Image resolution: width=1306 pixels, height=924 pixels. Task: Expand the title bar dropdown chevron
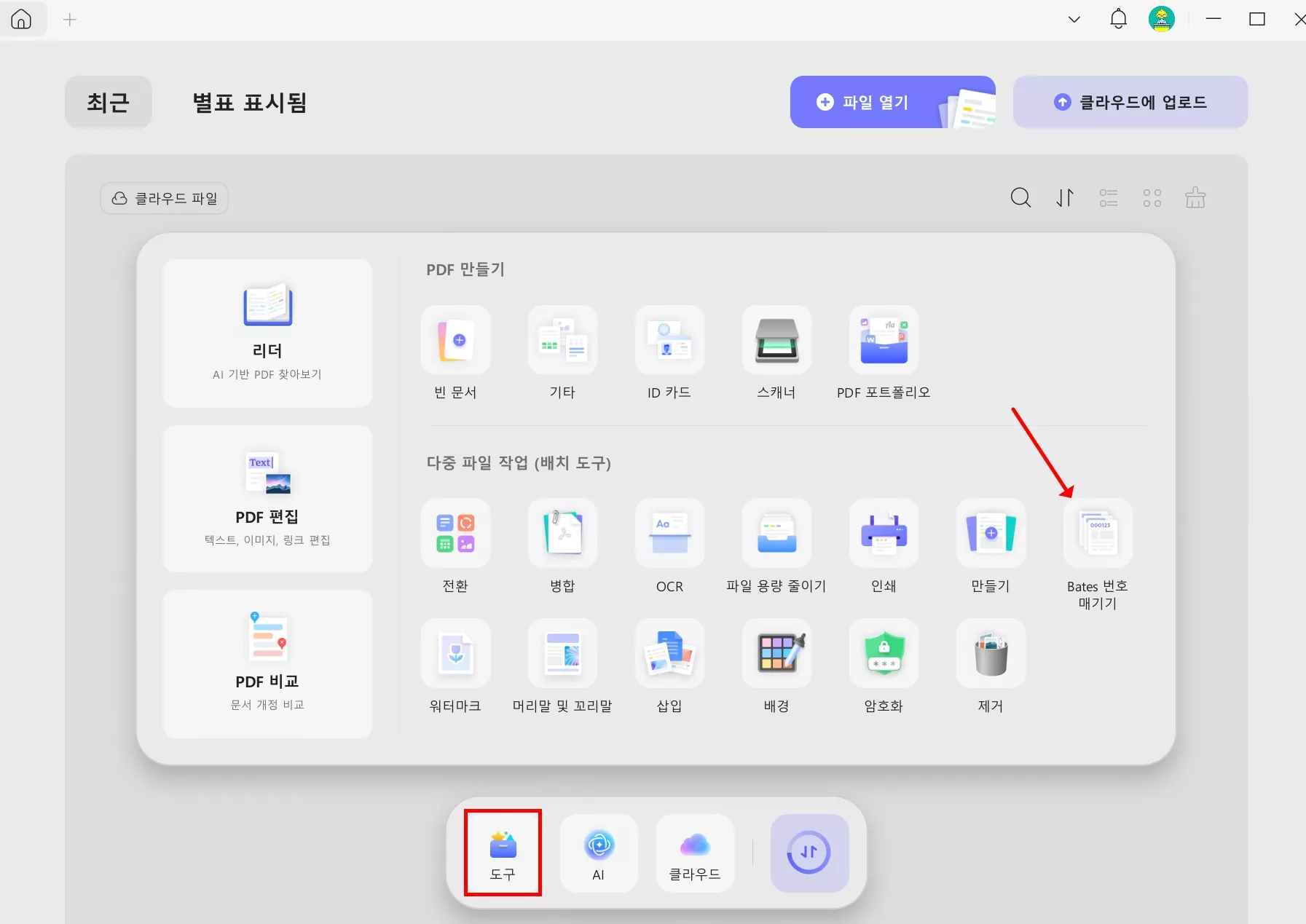1074,20
